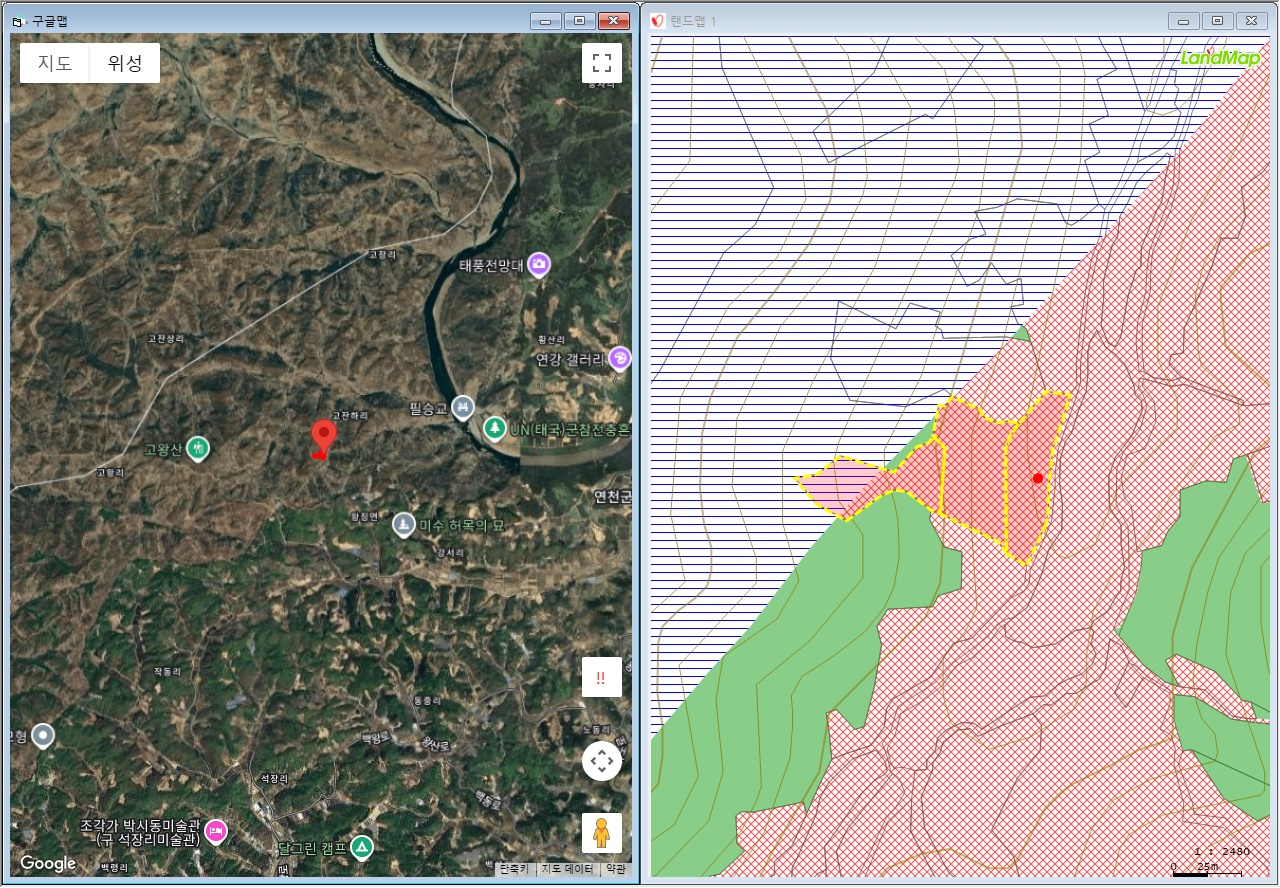Screen dimensions: 1280x888
Task: Select 연강 갤러리 marker icon
Action: pos(620,358)
